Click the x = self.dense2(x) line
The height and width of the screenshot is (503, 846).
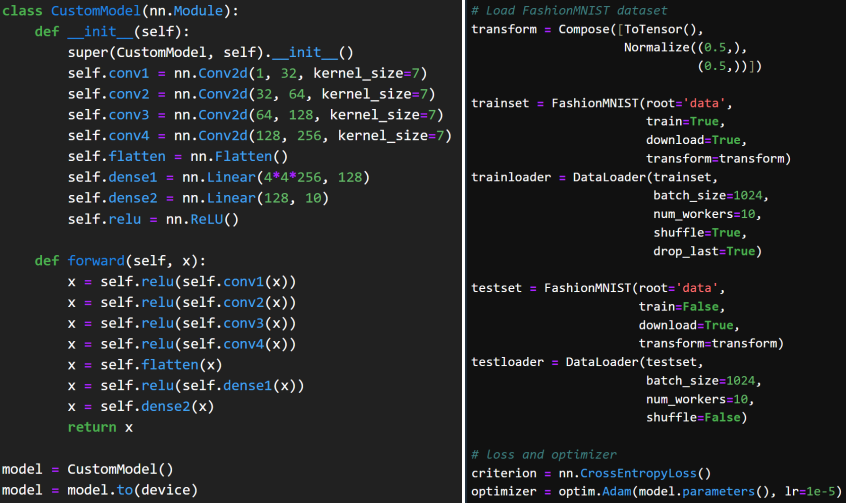click(141, 406)
